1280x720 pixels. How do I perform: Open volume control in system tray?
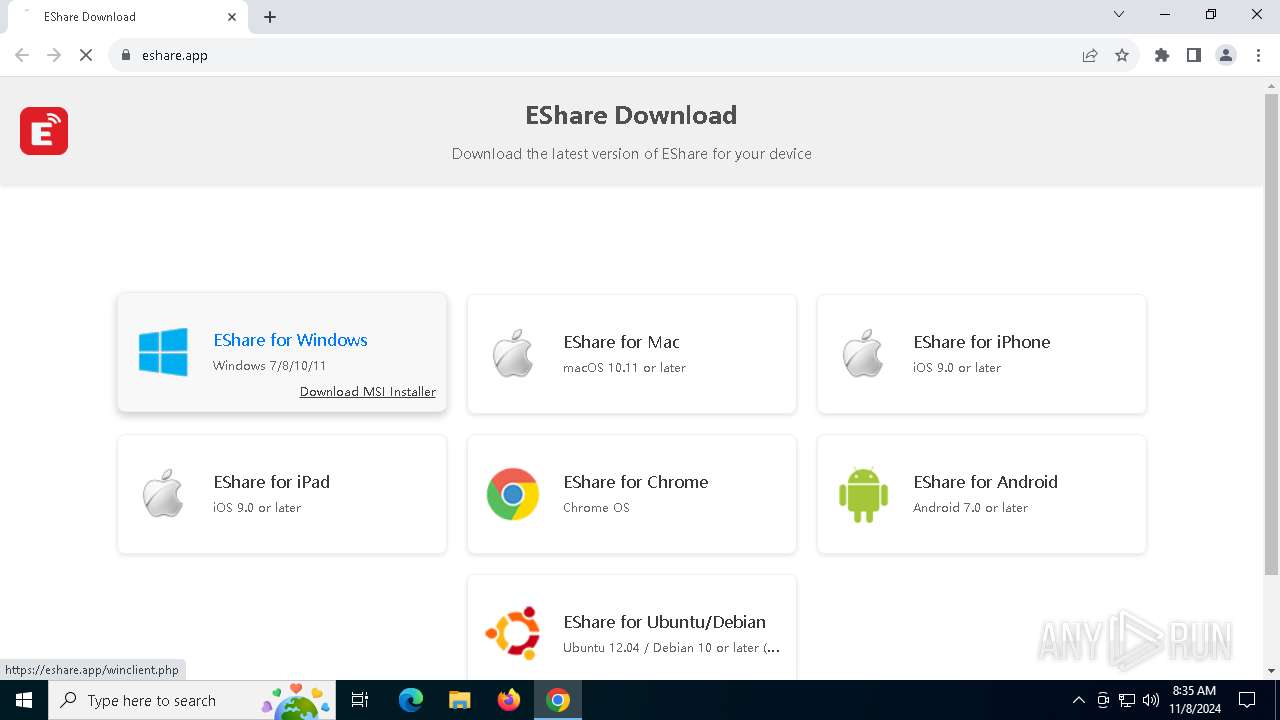(1151, 700)
